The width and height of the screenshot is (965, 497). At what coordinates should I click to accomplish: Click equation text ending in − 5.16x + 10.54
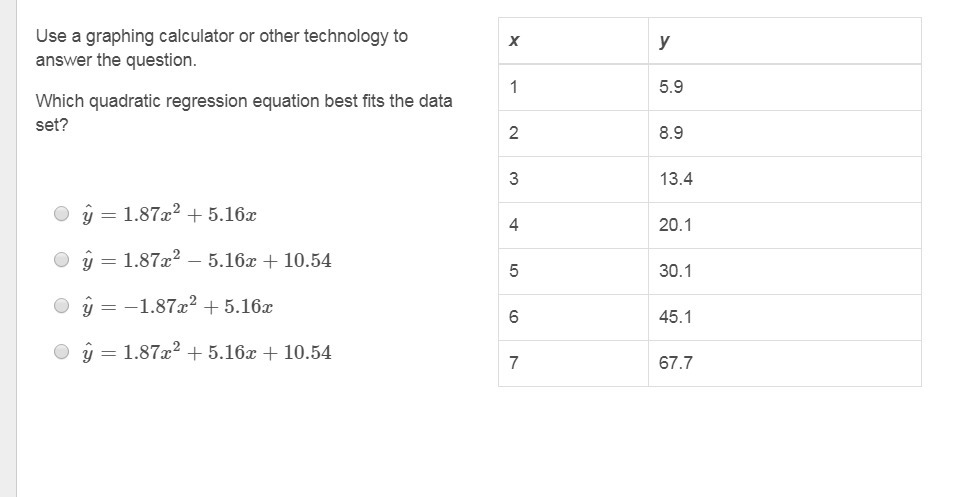pos(207,260)
